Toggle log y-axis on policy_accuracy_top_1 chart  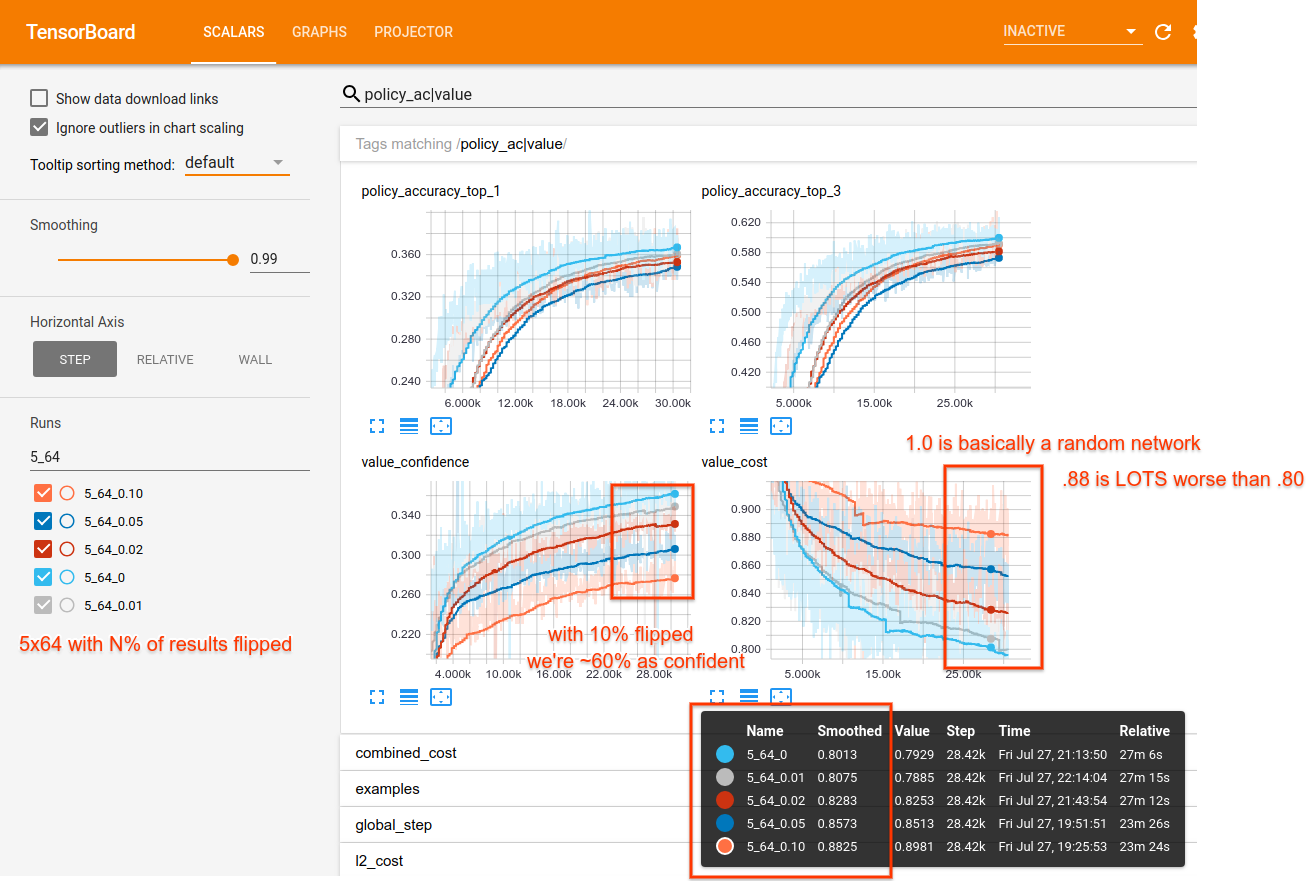[x=408, y=425]
